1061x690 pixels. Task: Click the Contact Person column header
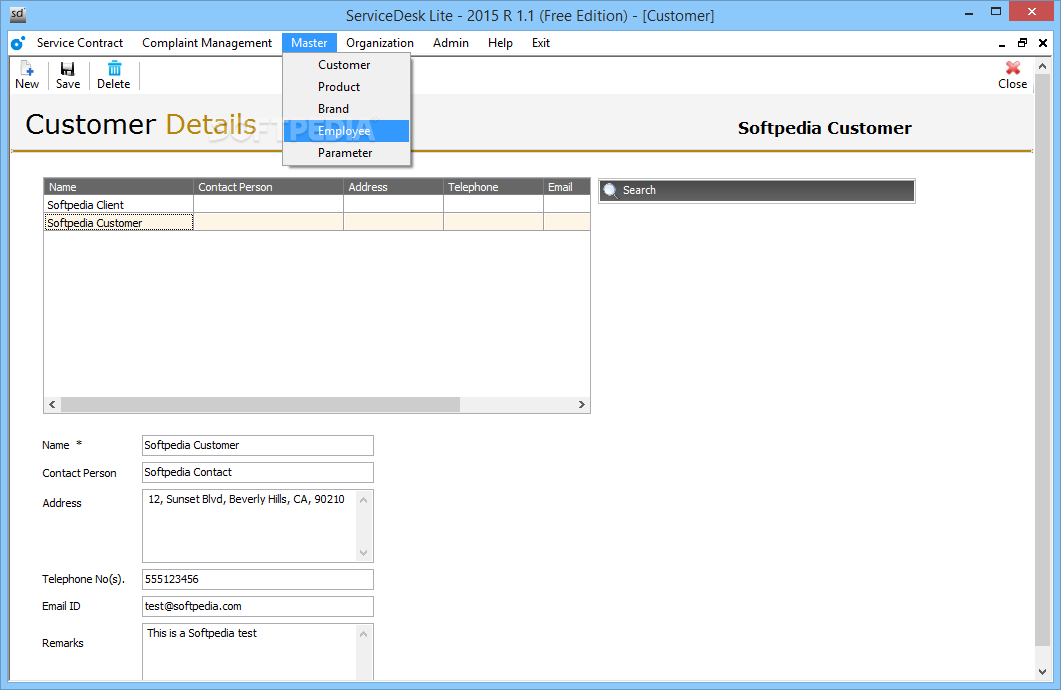click(269, 187)
